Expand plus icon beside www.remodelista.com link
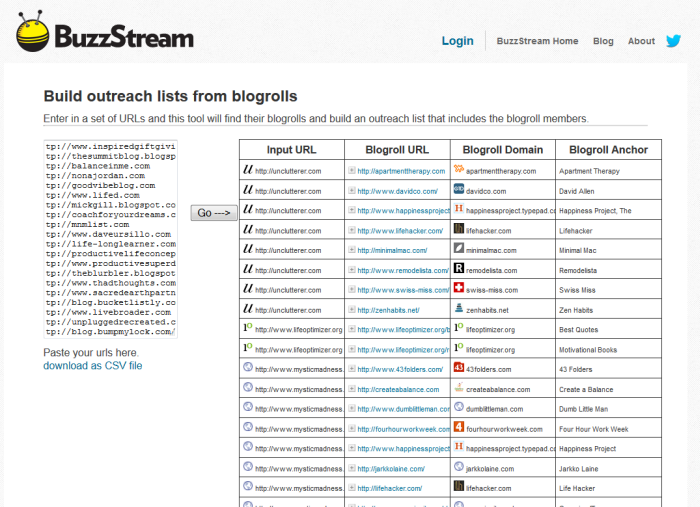This screenshot has height=507, width=700. (x=352, y=270)
